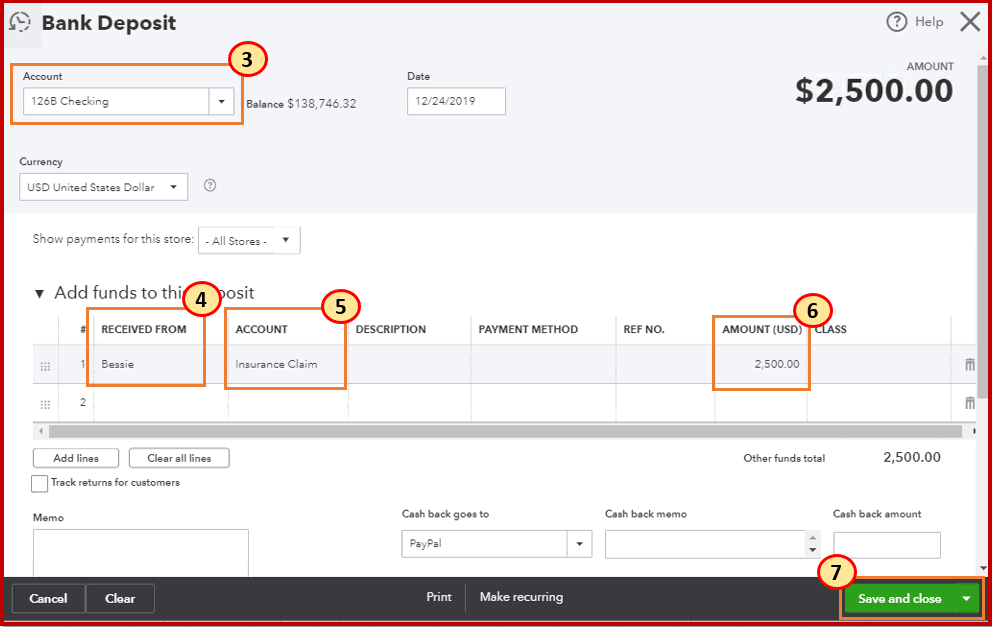The width and height of the screenshot is (992, 627).
Task: Close the Bank Deposit window
Action: [969, 22]
